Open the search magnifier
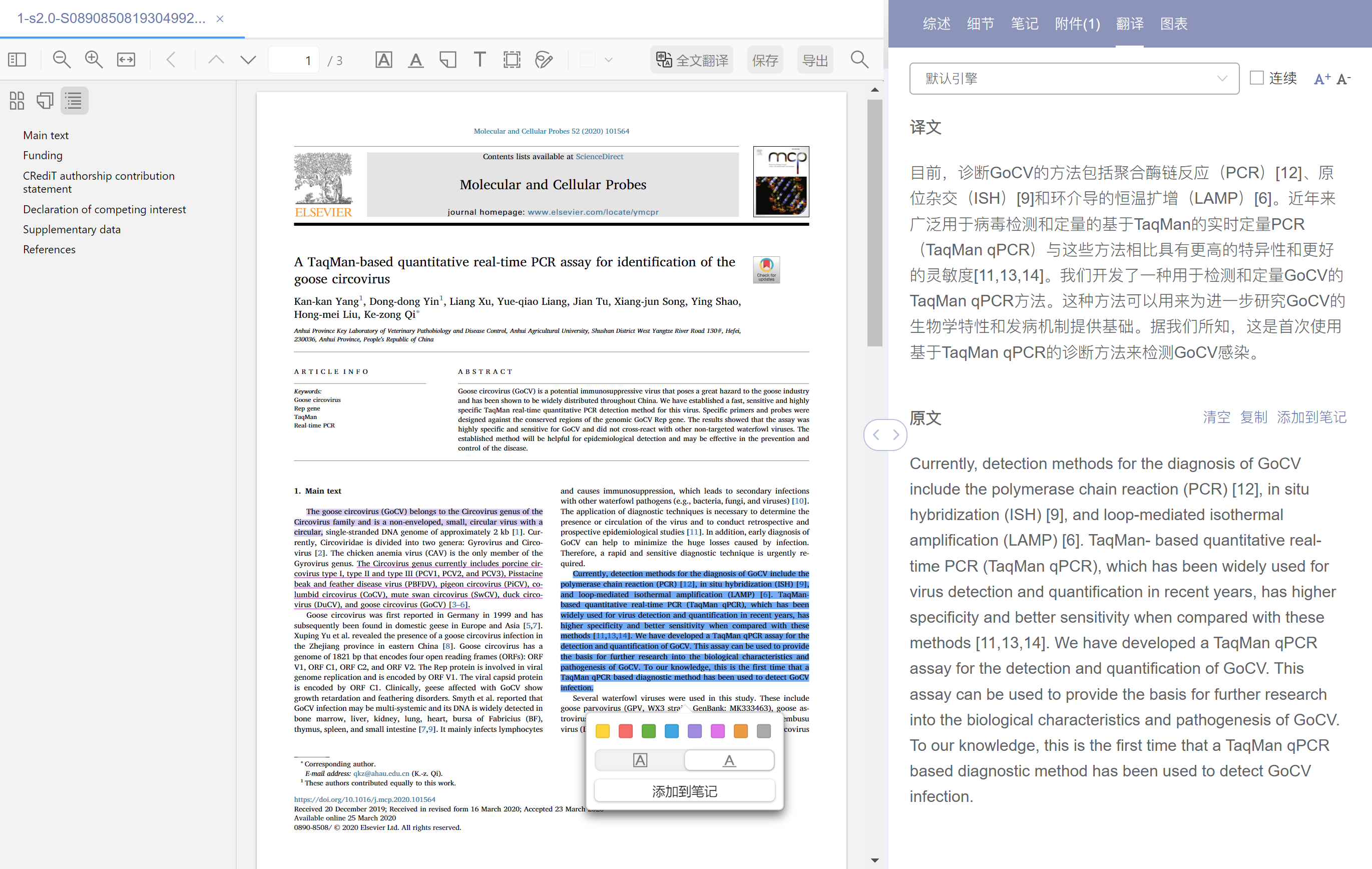The image size is (1372, 869). tap(859, 60)
